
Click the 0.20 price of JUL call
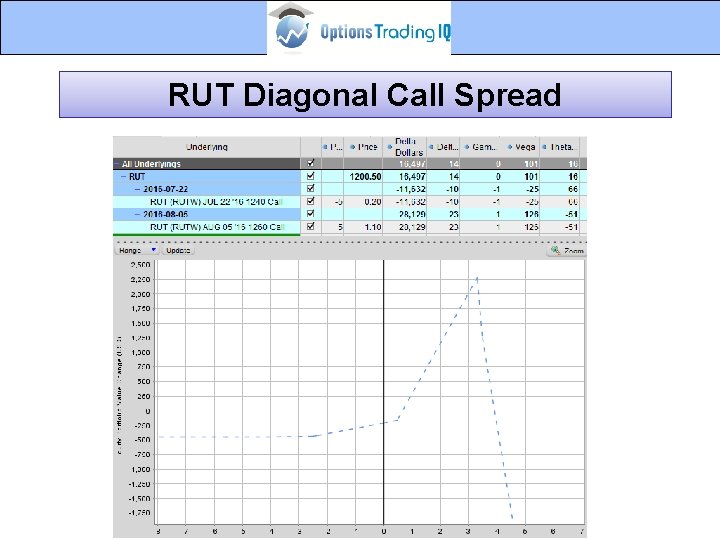(373, 202)
